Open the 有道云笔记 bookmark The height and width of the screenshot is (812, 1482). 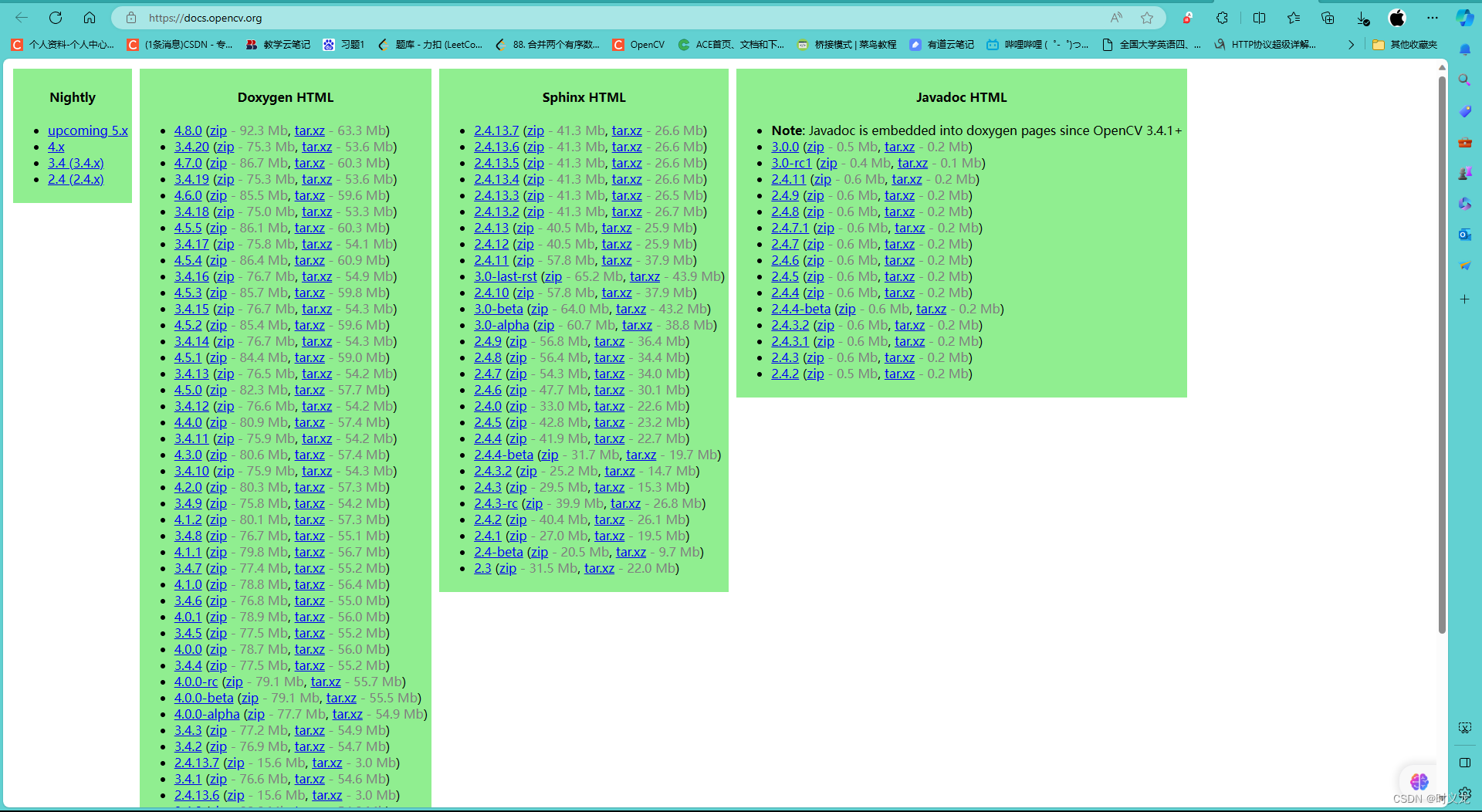point(942,45)
